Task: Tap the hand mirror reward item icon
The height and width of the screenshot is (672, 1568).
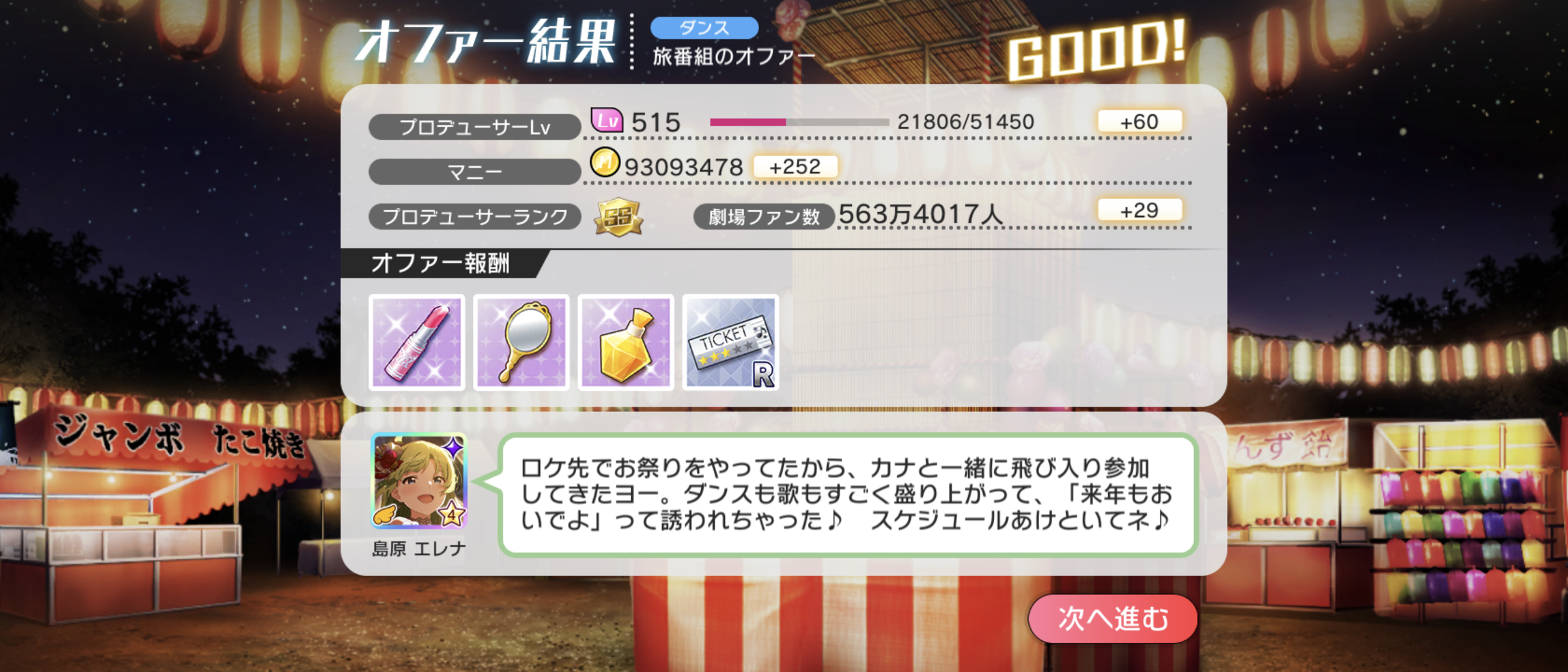Action: 521,342
